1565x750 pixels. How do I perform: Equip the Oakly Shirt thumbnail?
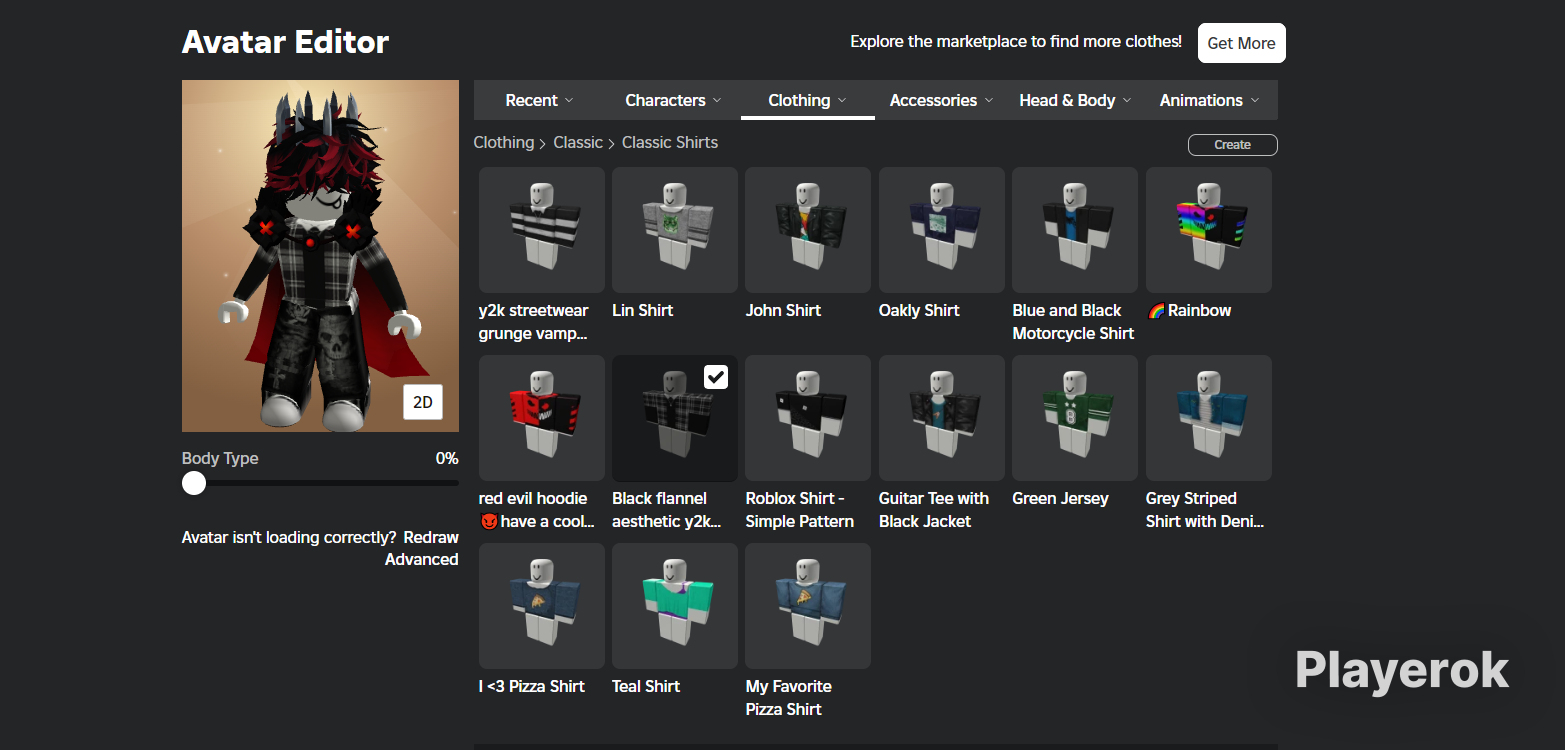[x=942, y=230]
